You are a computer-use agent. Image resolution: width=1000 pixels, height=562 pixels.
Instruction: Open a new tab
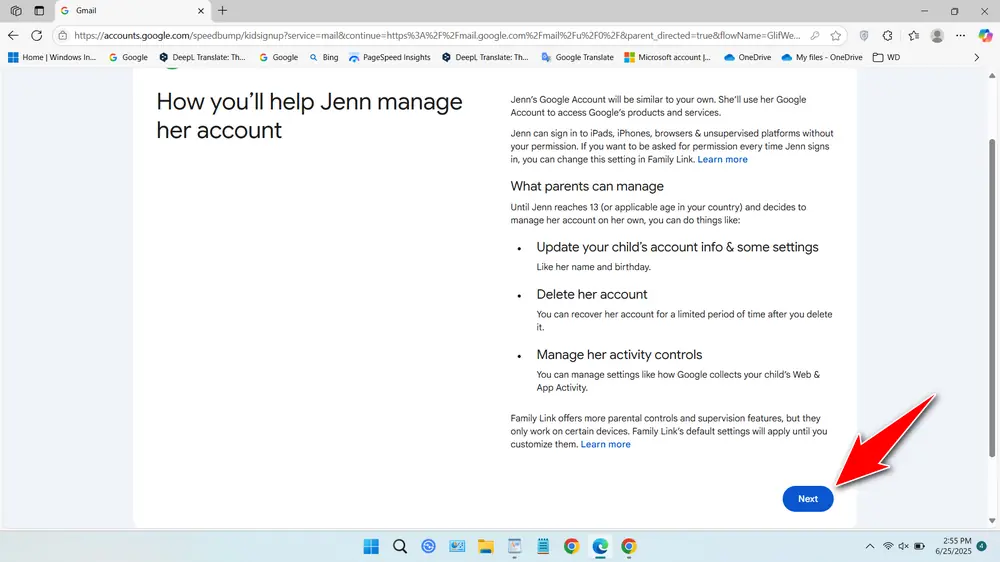223,11
